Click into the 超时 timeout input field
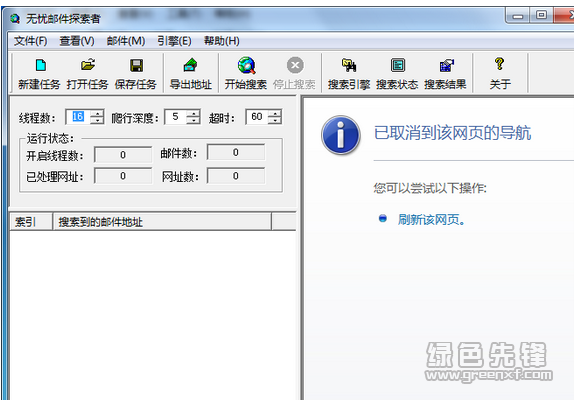This screenshot has height=400, width=574. point(257,117)
